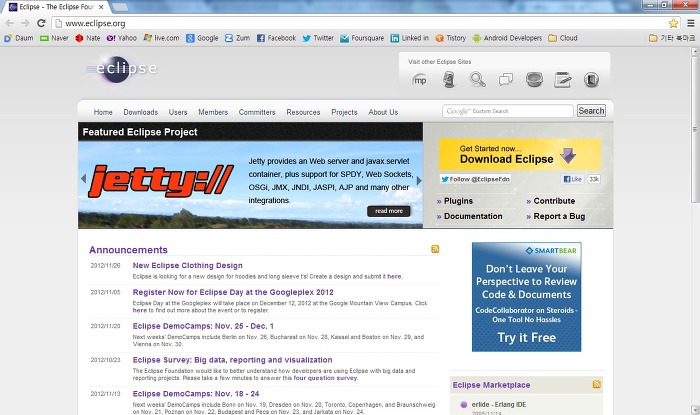Click the Search button
Viewport: 700px width, 415px height.
point(591,111)
